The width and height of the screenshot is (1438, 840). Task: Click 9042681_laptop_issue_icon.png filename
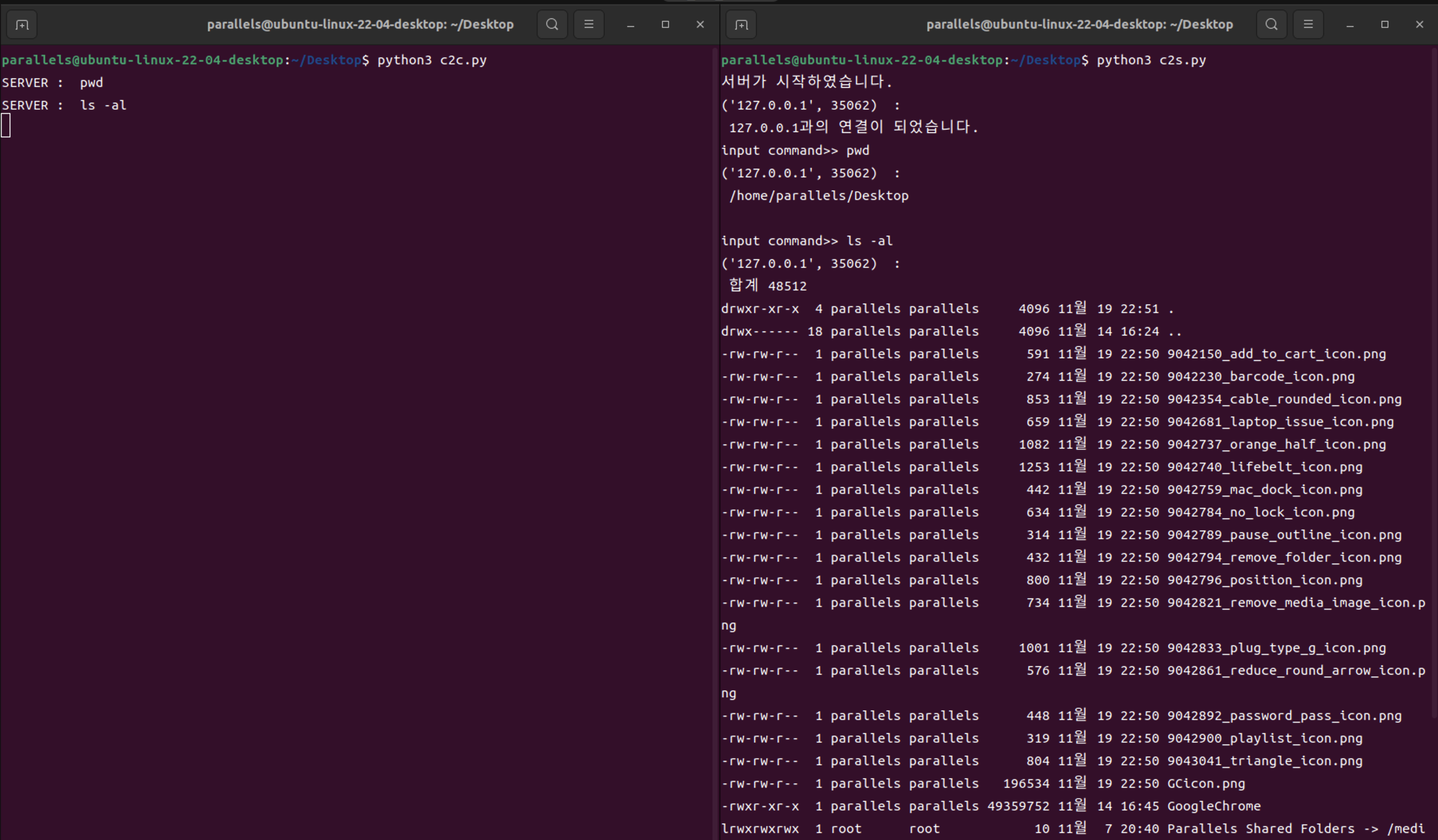1281,422
